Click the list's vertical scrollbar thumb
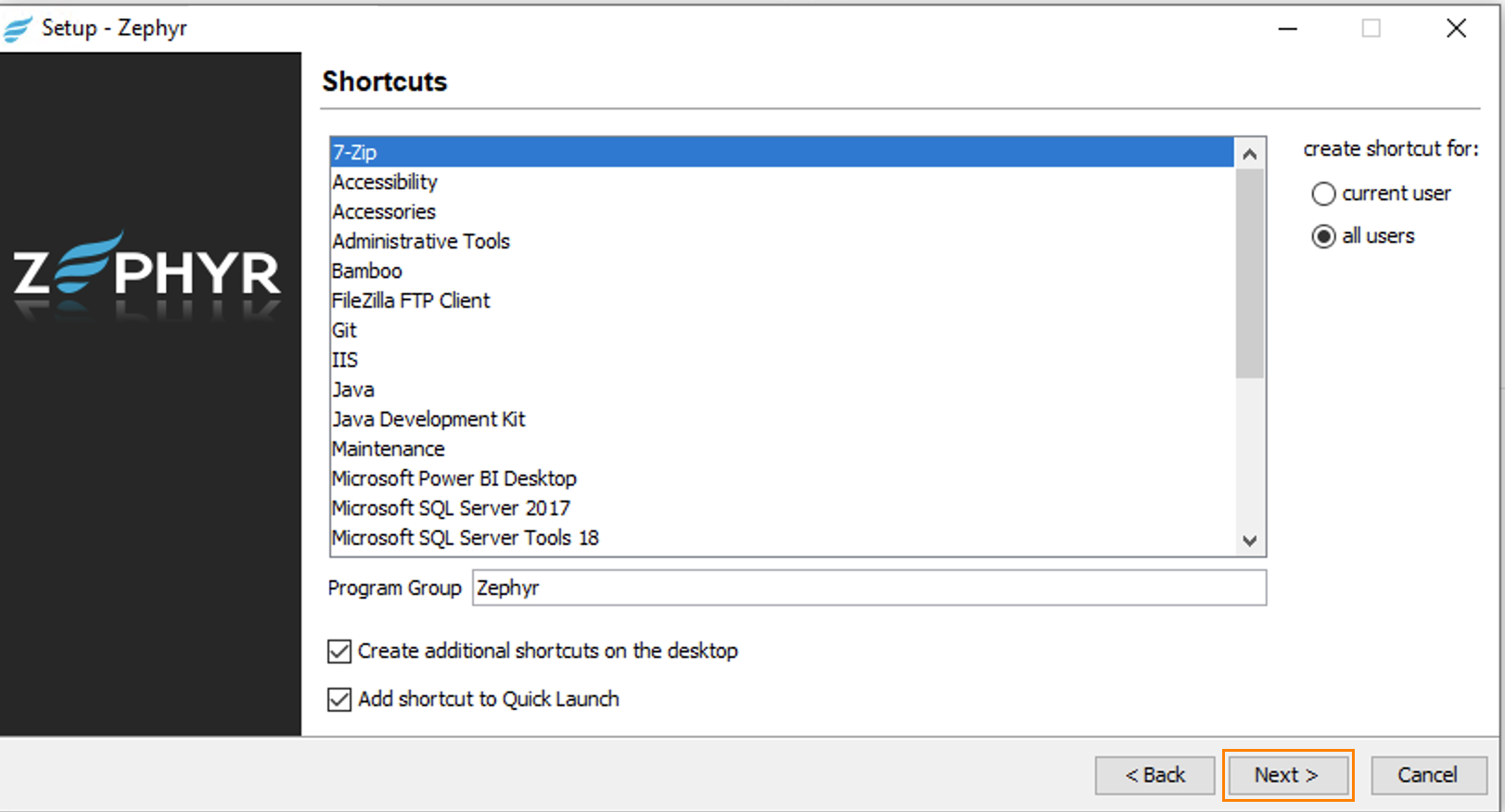1505x812 pixels. 1249,273
